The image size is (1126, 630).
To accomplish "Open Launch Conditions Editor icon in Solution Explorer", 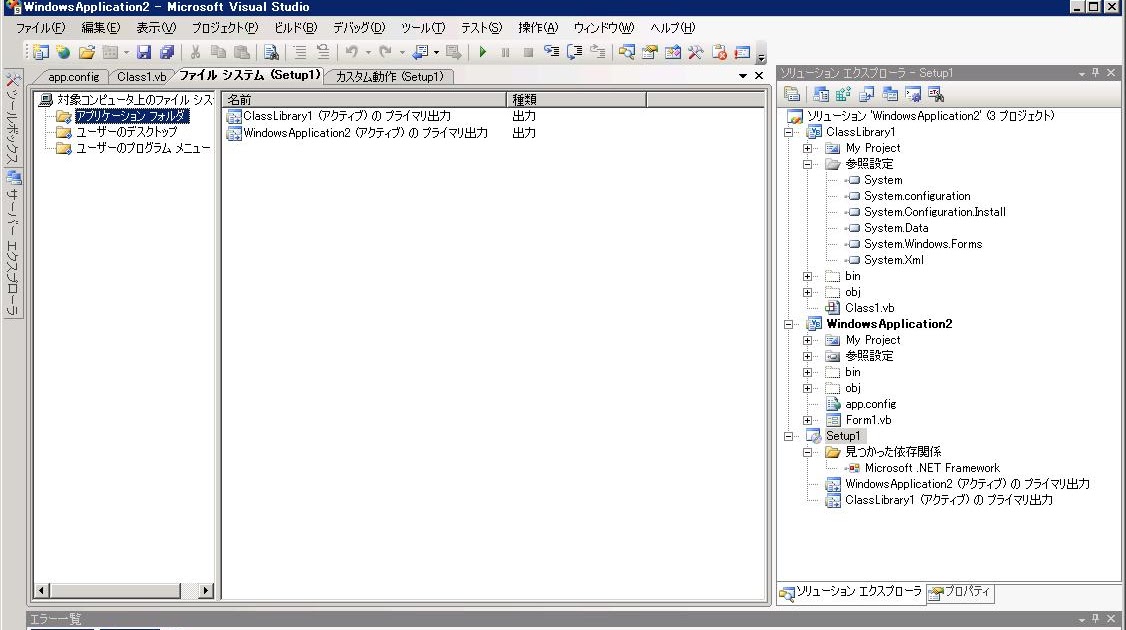I will [936, 94].
